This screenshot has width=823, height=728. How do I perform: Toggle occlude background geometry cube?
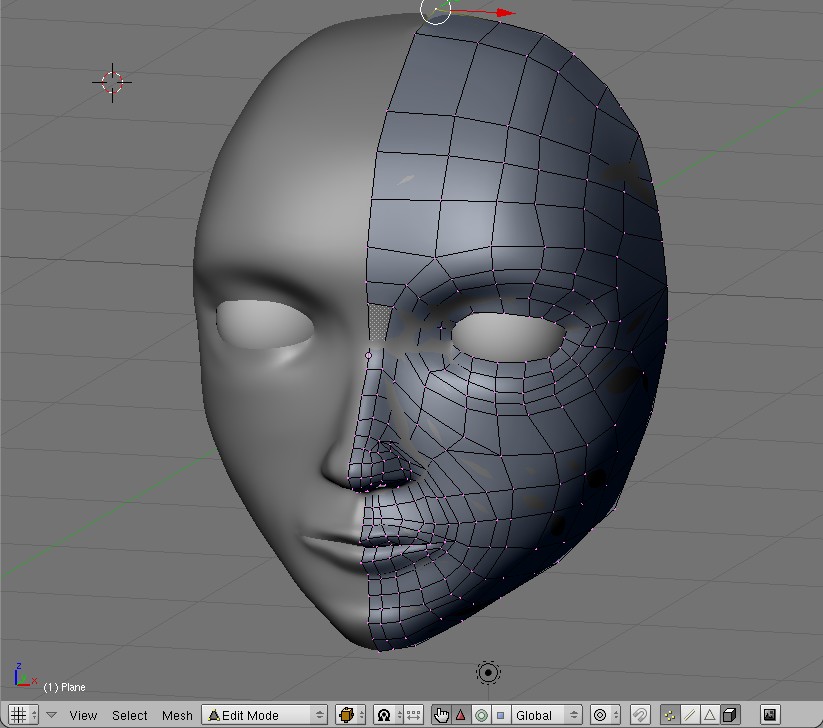731,715
